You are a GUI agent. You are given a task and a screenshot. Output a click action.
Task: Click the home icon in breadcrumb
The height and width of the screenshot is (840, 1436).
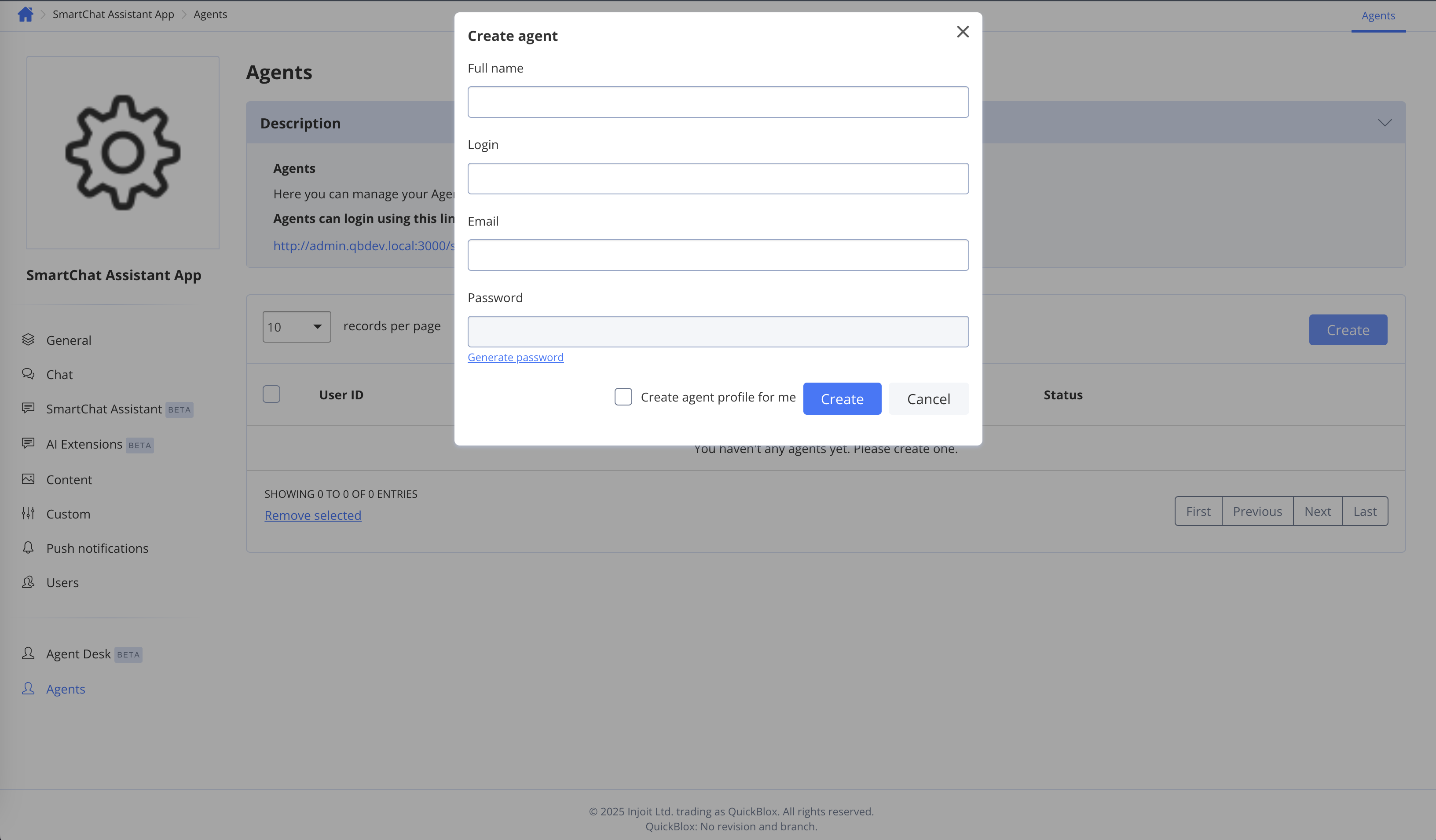tap(25, 14)
